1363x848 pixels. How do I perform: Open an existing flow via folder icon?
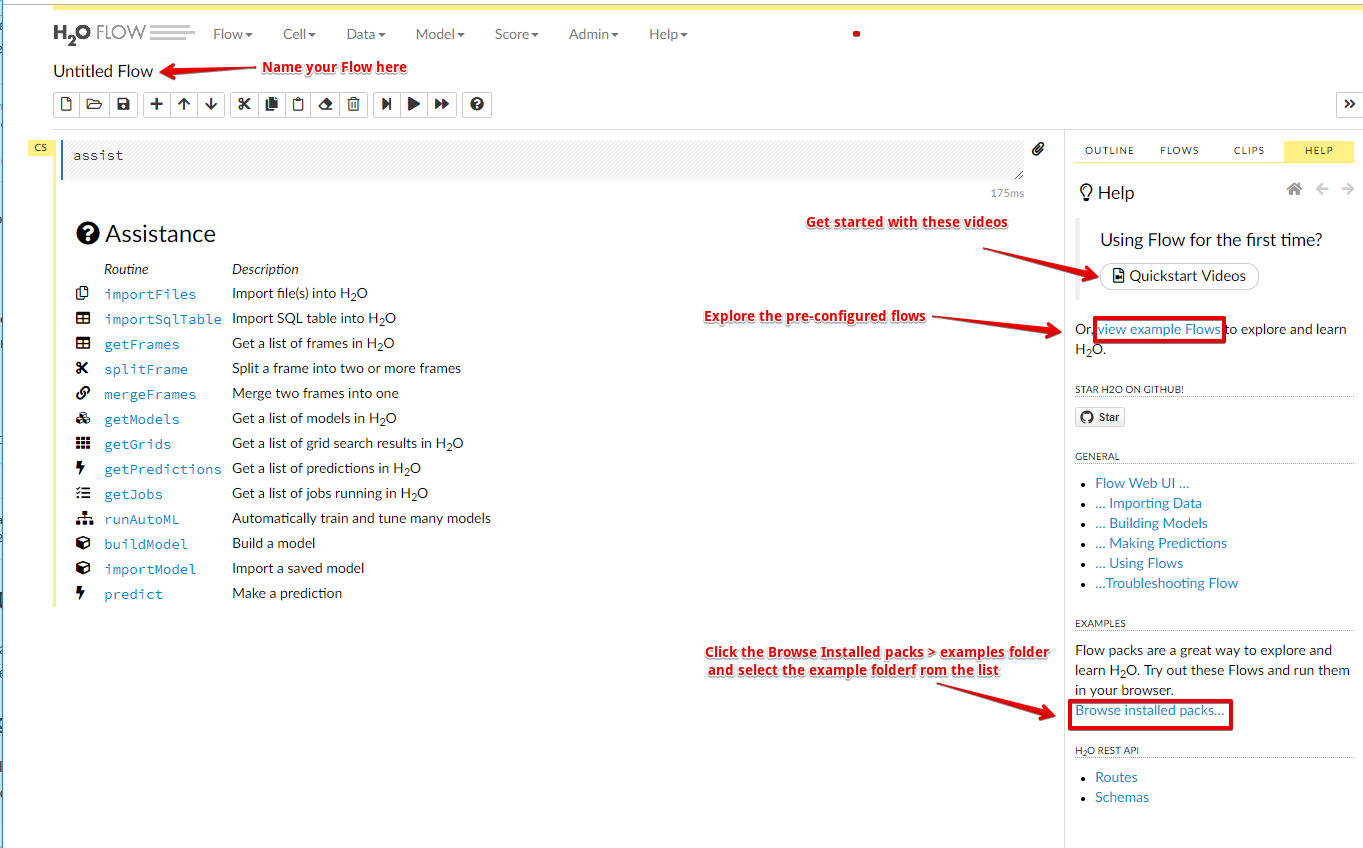(x=95, y=104)
